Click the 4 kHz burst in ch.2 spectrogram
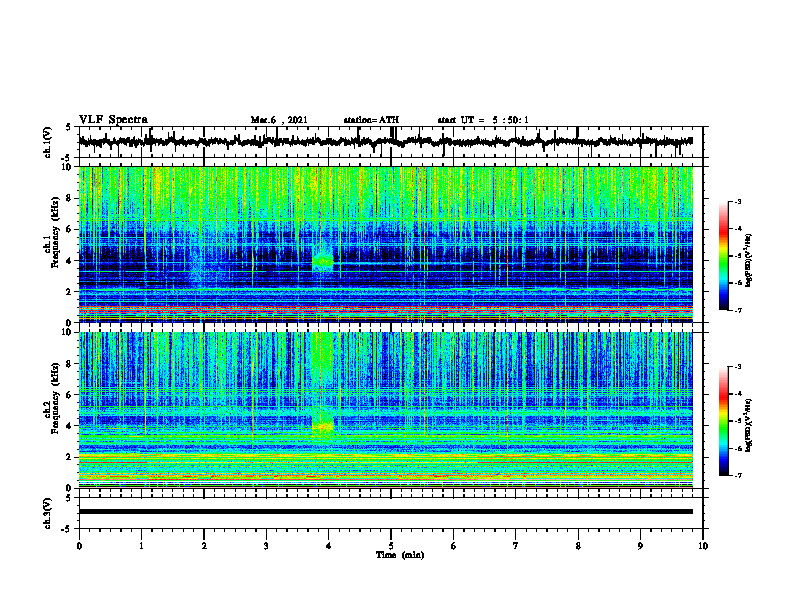Screen dimensions: 792x612 tap(323, 427)
